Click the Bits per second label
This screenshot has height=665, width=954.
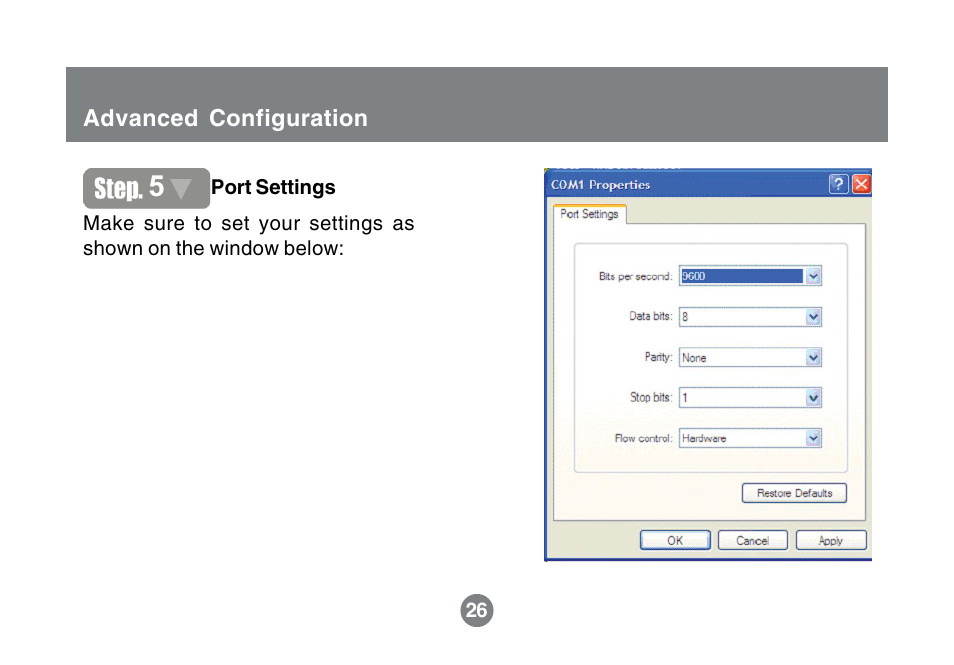pyautogui.click(x=635, y=277)
